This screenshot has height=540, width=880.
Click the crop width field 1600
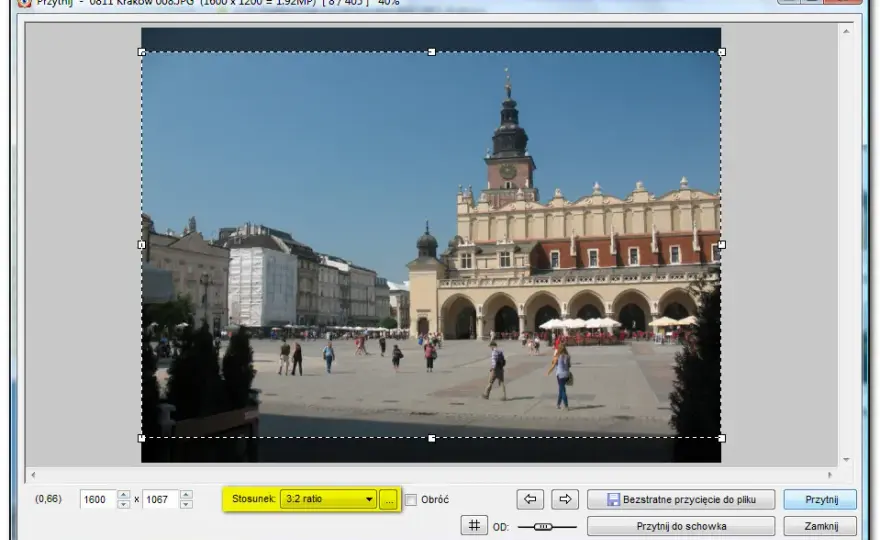tap(98, 499)
